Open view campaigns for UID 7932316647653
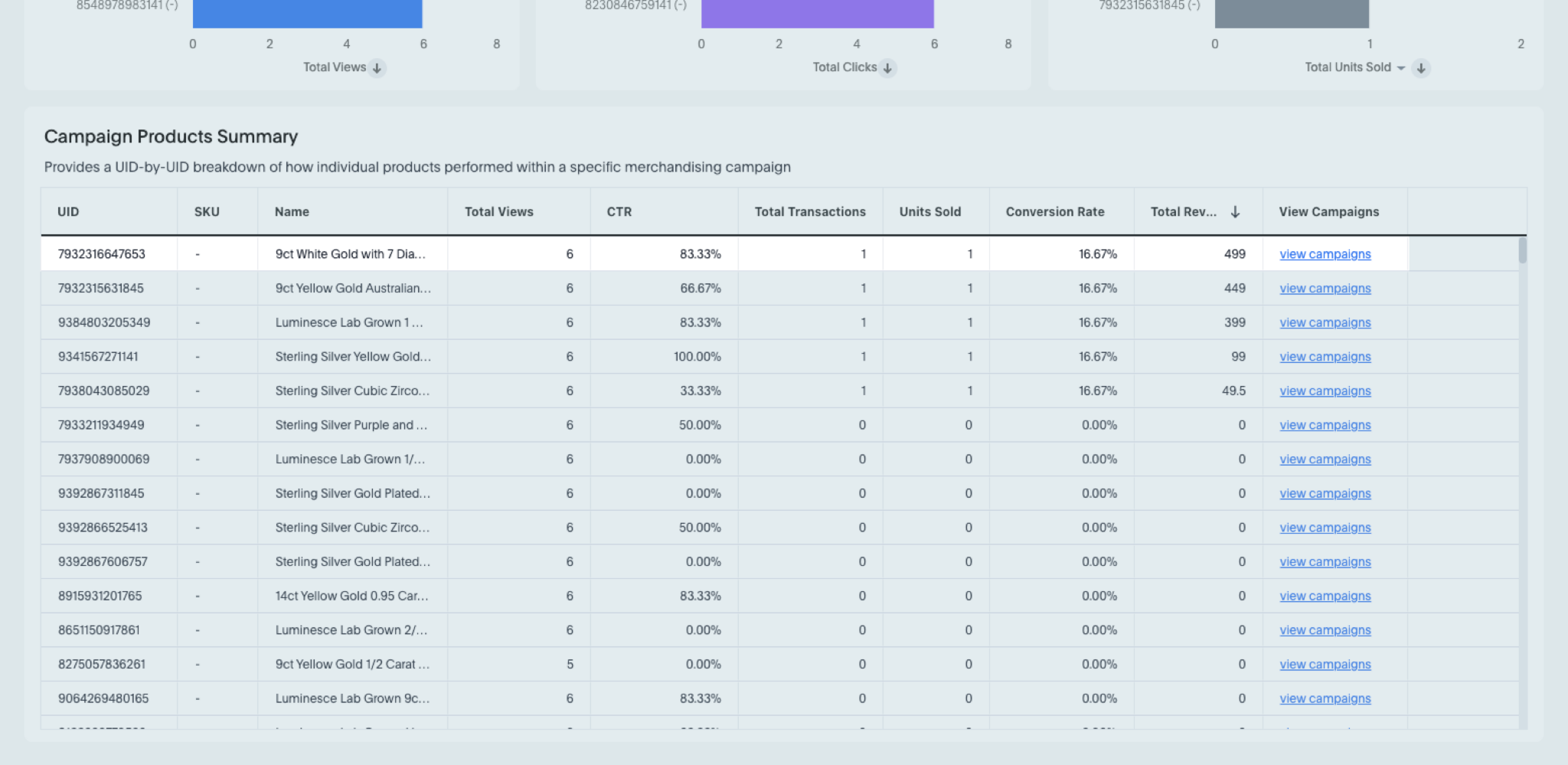This screenshot has height=765, width=1568. coord(1325,254)
